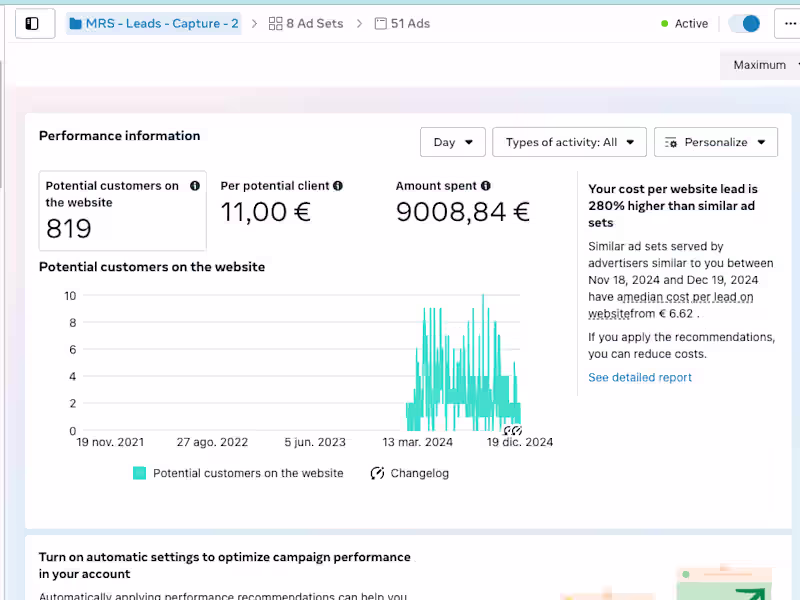Click the Changelog legend icon
The width and height of the screenshot is (800, 600).
point(377,473)
